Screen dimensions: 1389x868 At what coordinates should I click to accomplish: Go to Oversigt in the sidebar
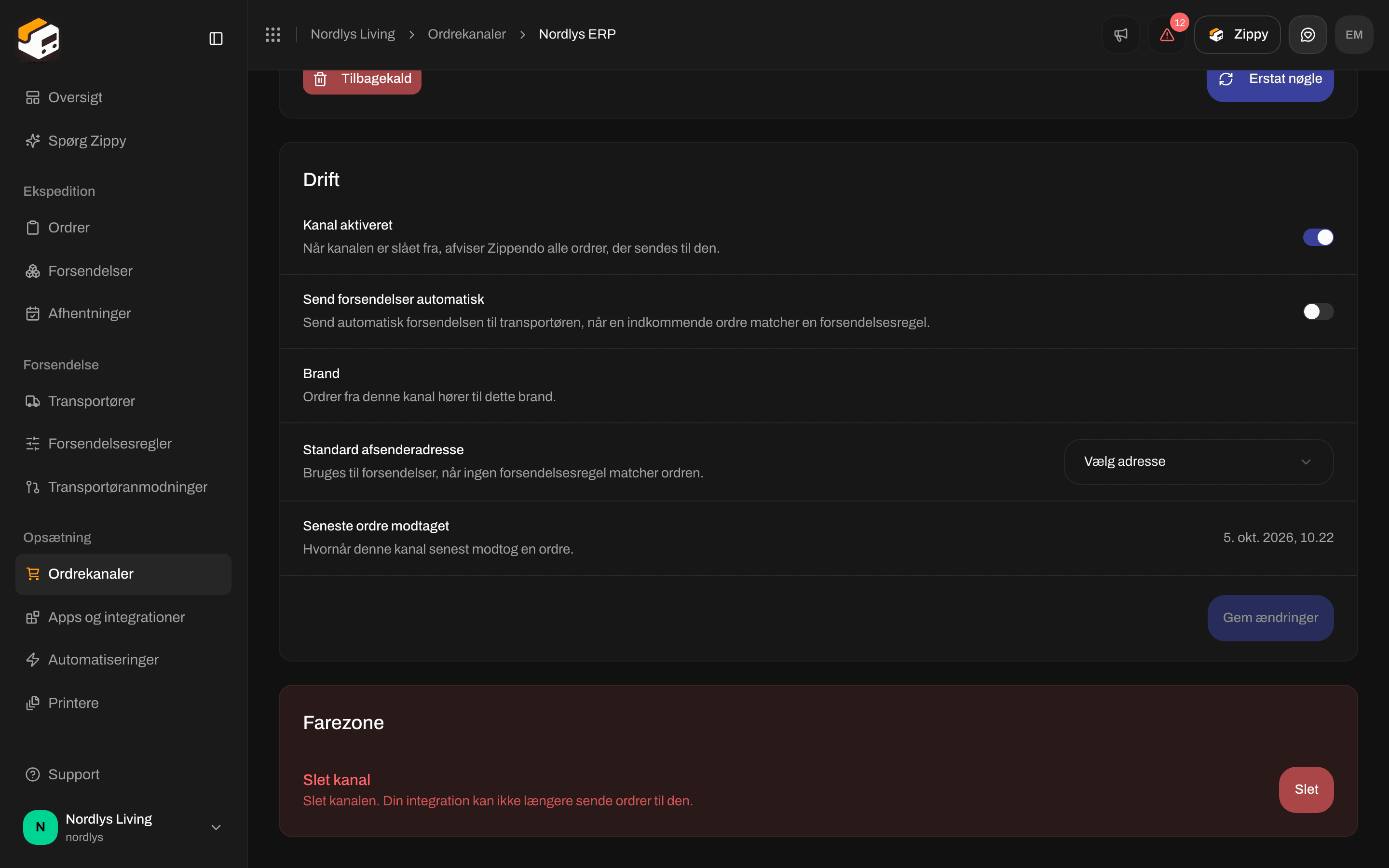(123, 97)
